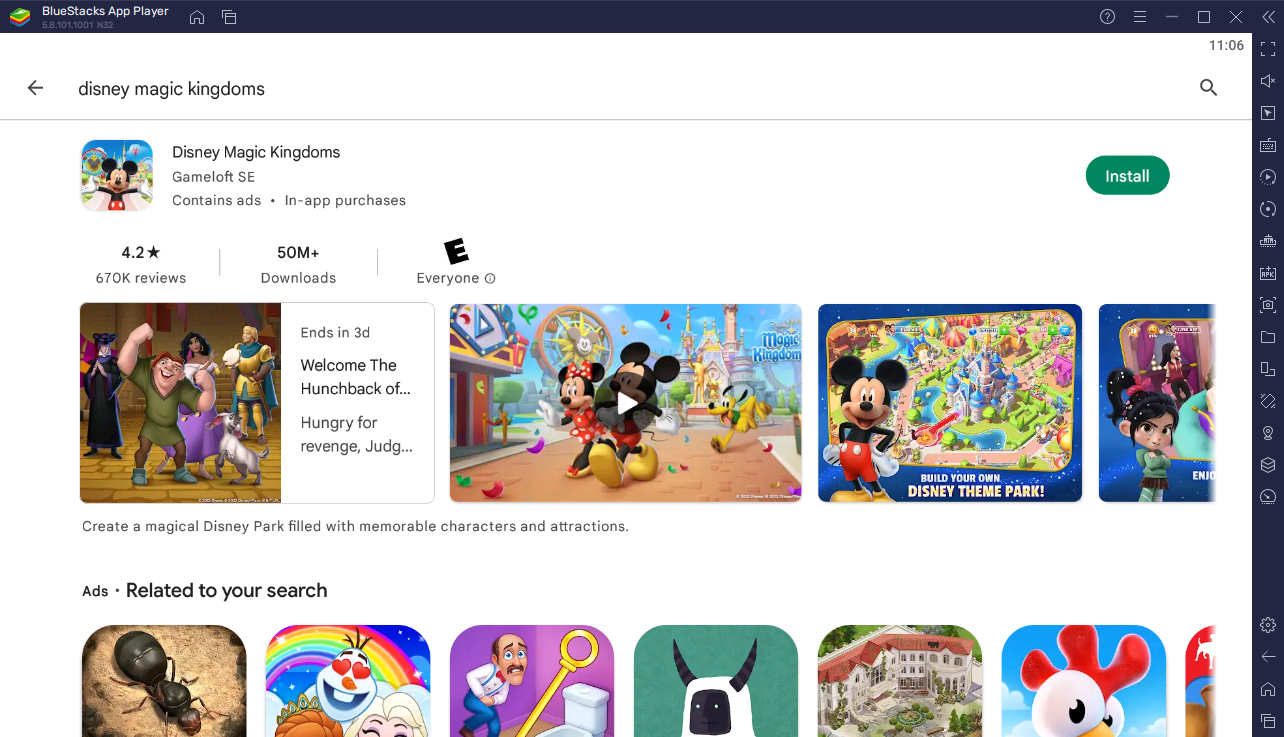The image size is (1284, 737).
Task: Enter fullscreen mode from sidebar
Action: coord(1268,49)
